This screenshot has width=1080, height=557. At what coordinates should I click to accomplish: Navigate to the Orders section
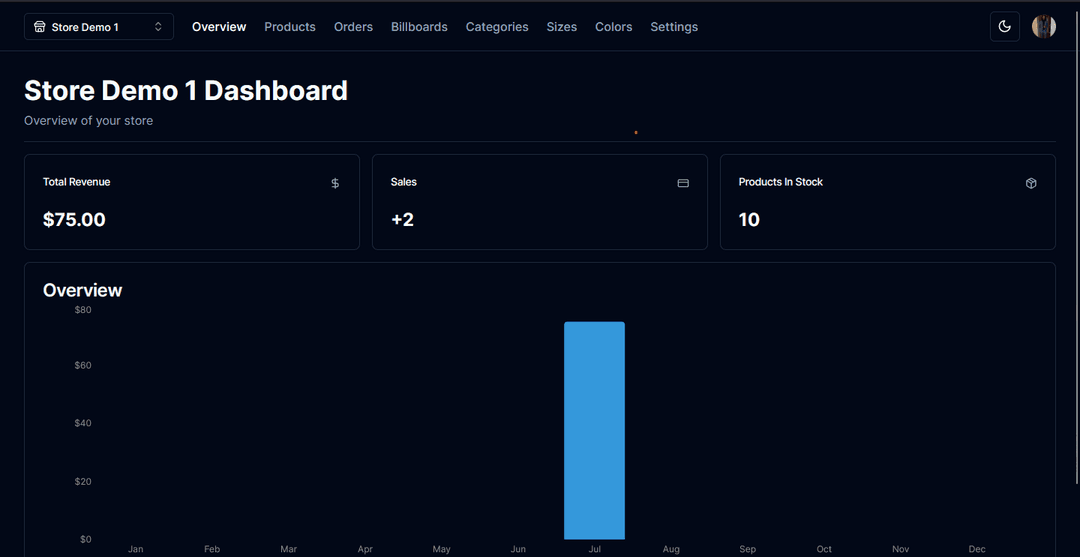[353, 27]
